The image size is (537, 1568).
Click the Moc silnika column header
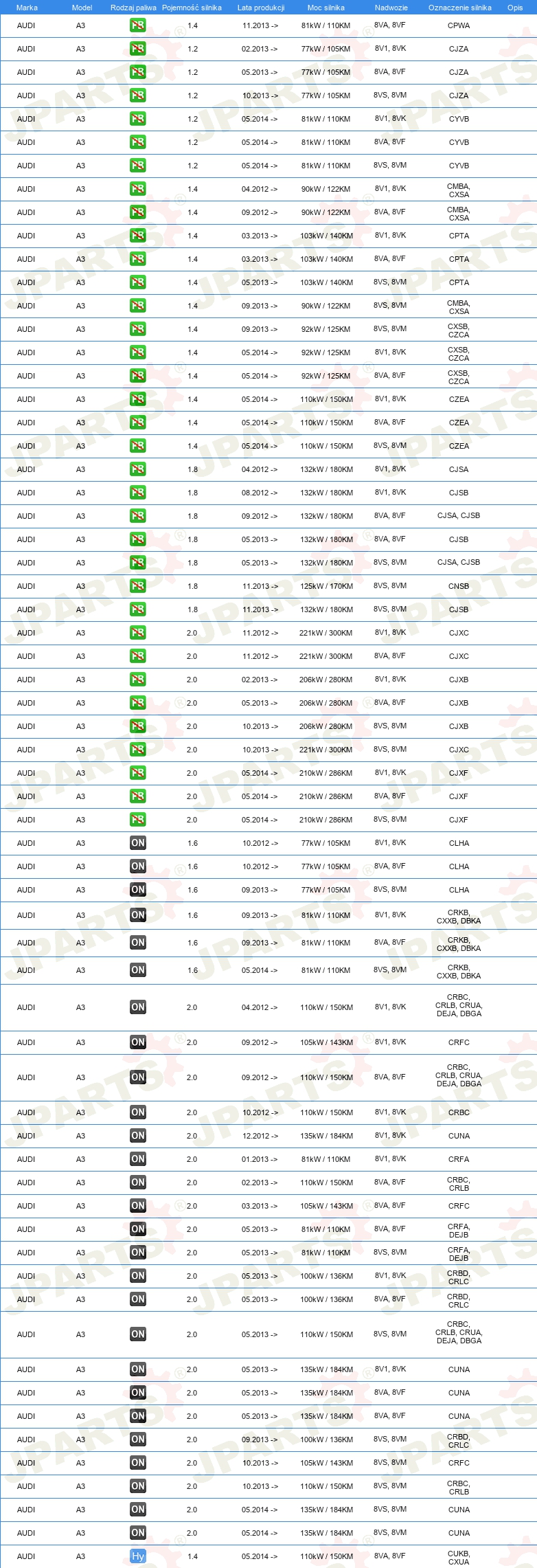[326, 8]
